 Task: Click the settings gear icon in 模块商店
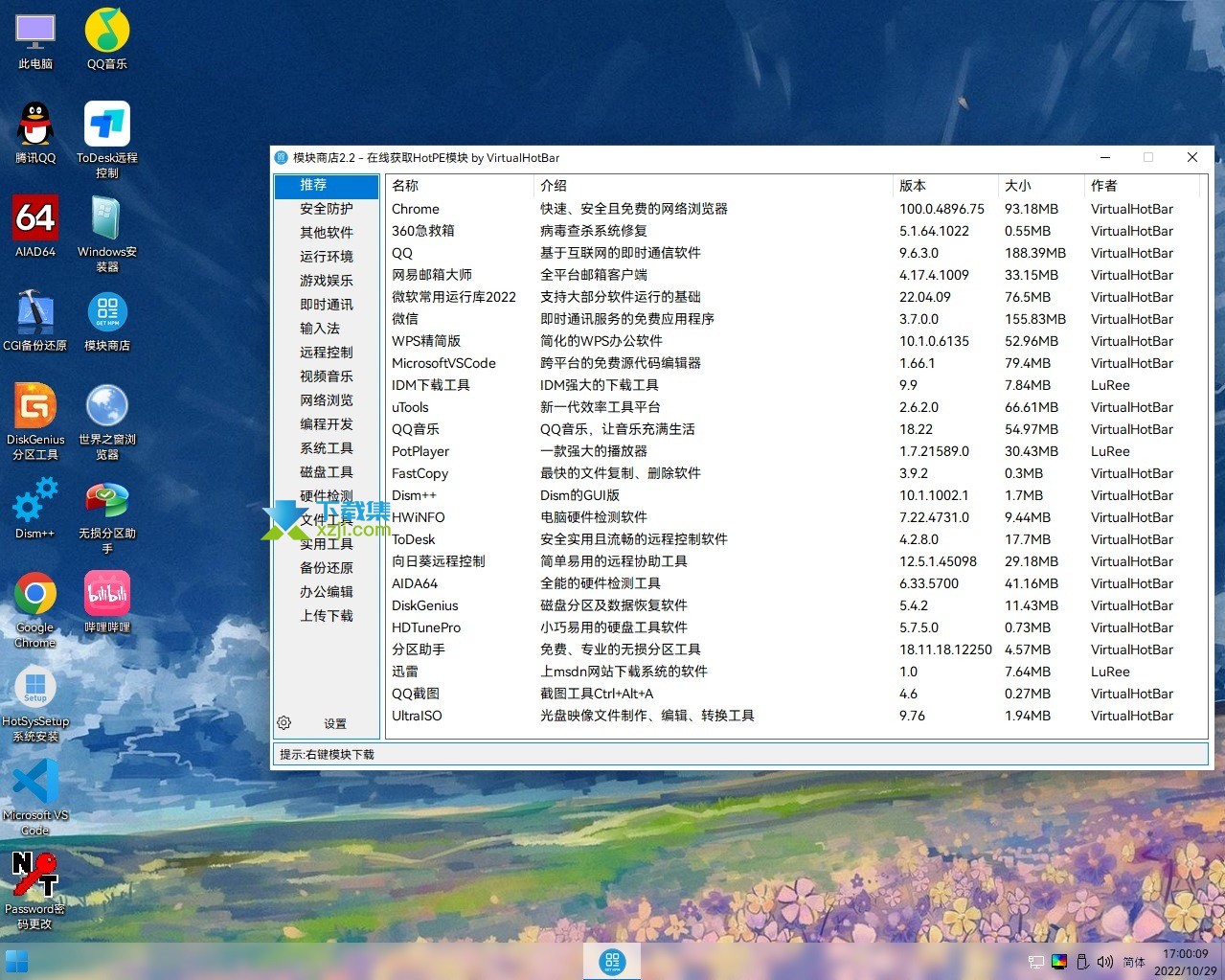click(284, 723)
